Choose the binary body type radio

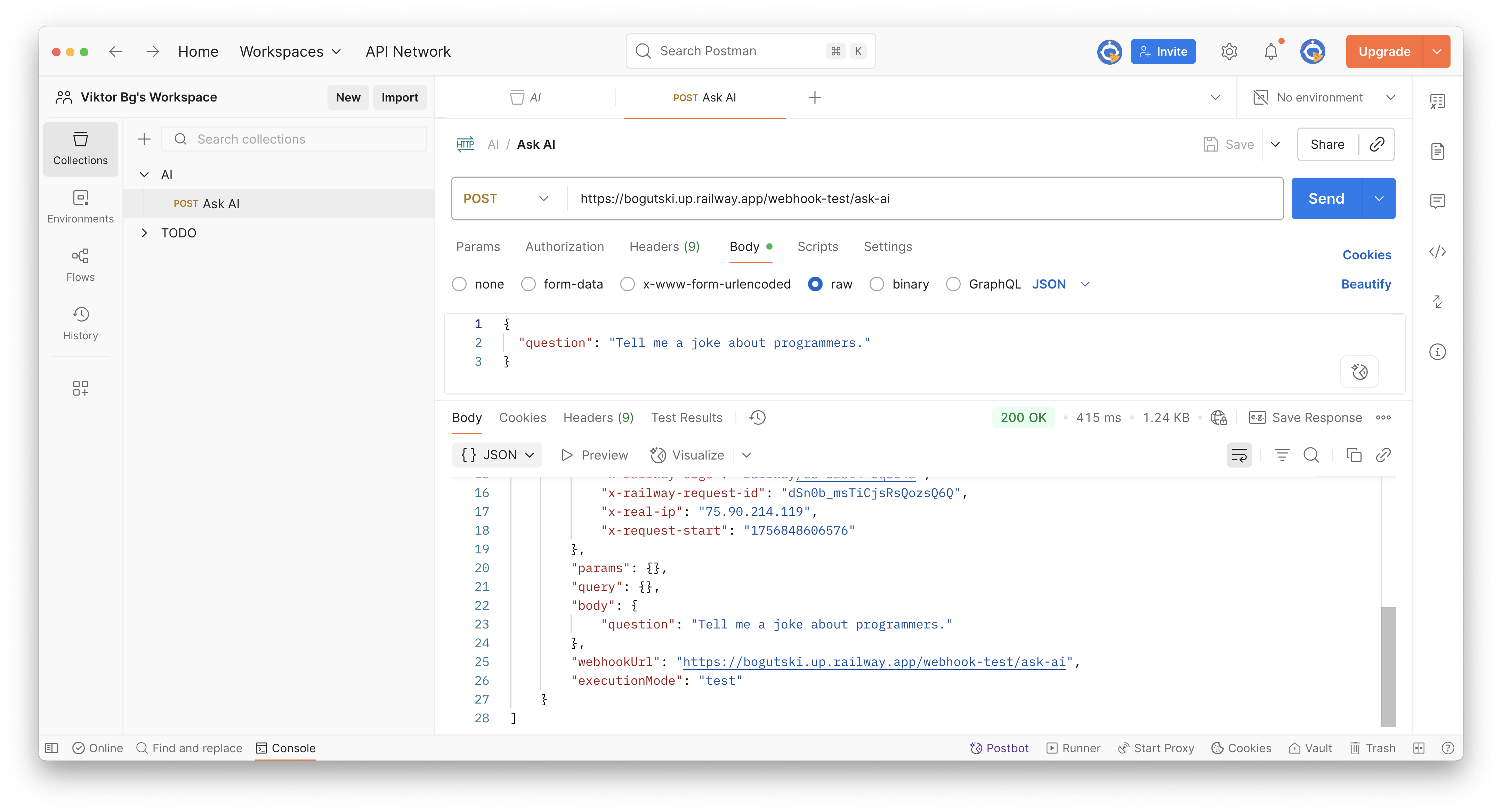[877, 284]
